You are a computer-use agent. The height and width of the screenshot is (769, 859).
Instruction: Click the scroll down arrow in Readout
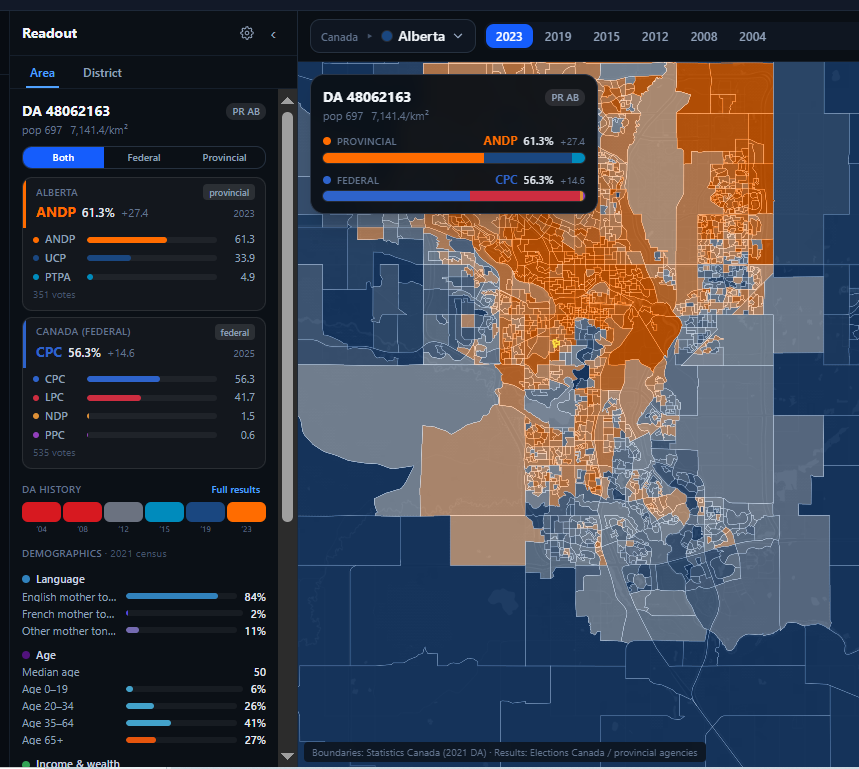[x=288, y=756]
